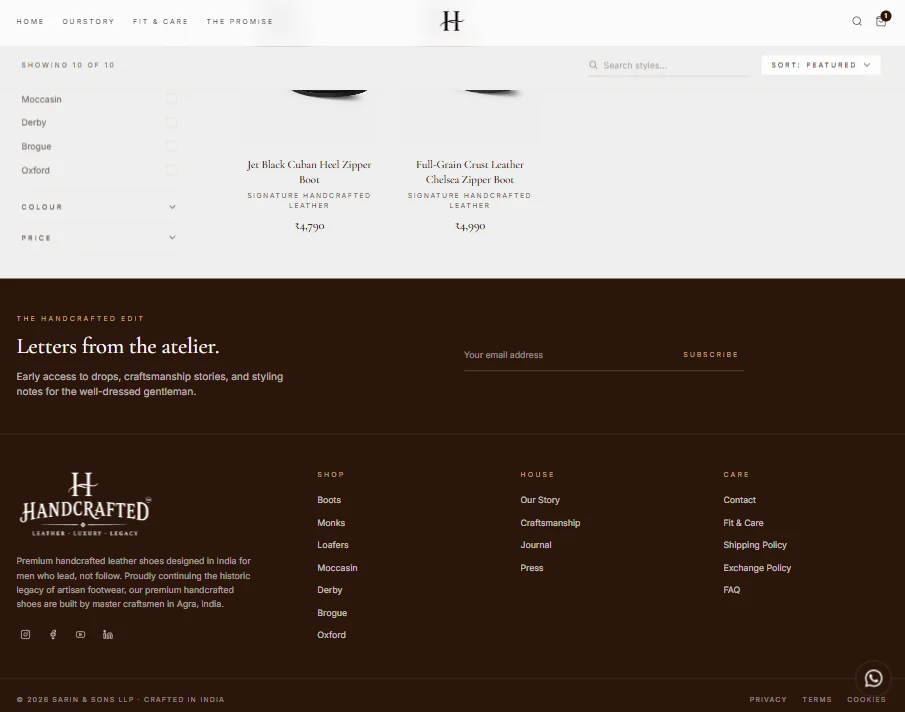Open the Exchange Policy footer link
This screenshot has width=905, height=712.
(x=757, y=568)
